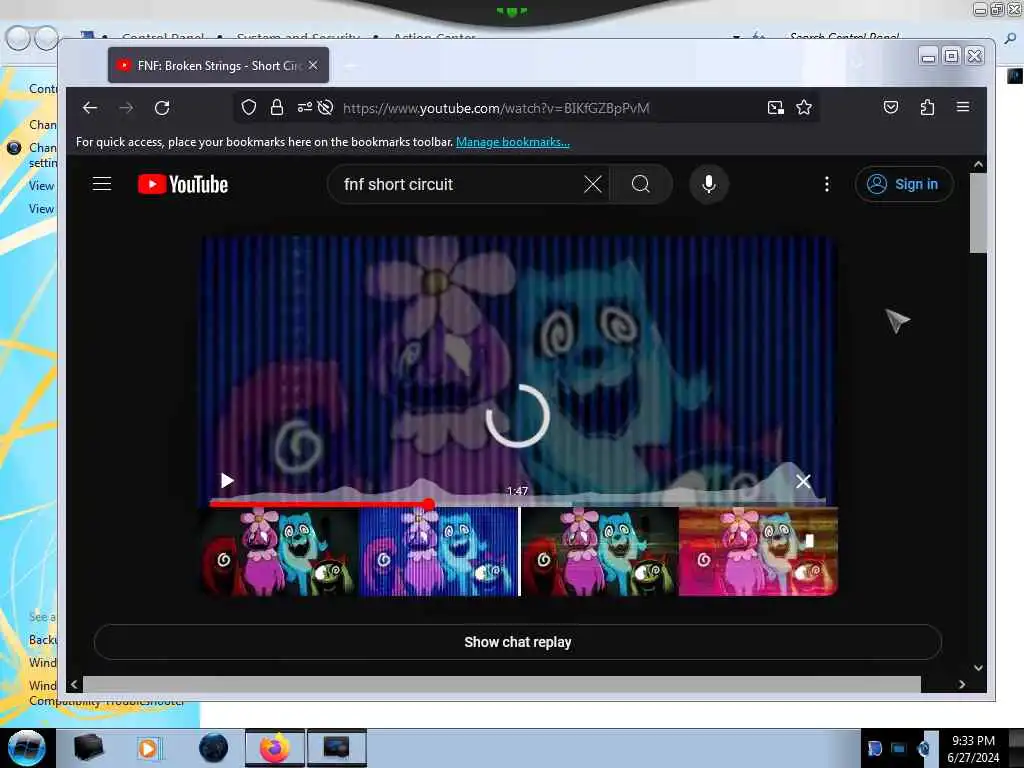Open picture-in-picture icon in address bar
Viewport: 1024px width, 768px height.
[775, 108]
